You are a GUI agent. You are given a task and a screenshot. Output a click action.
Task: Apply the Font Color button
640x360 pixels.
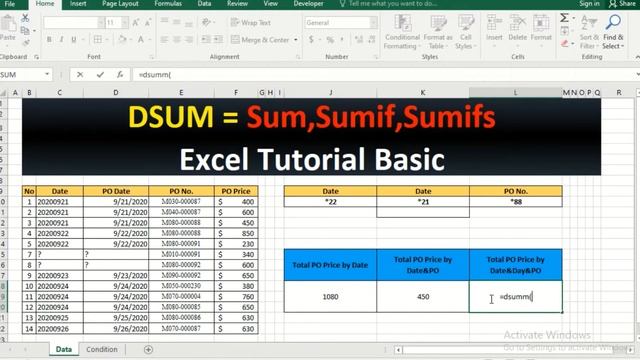click(x=140, y=40)
